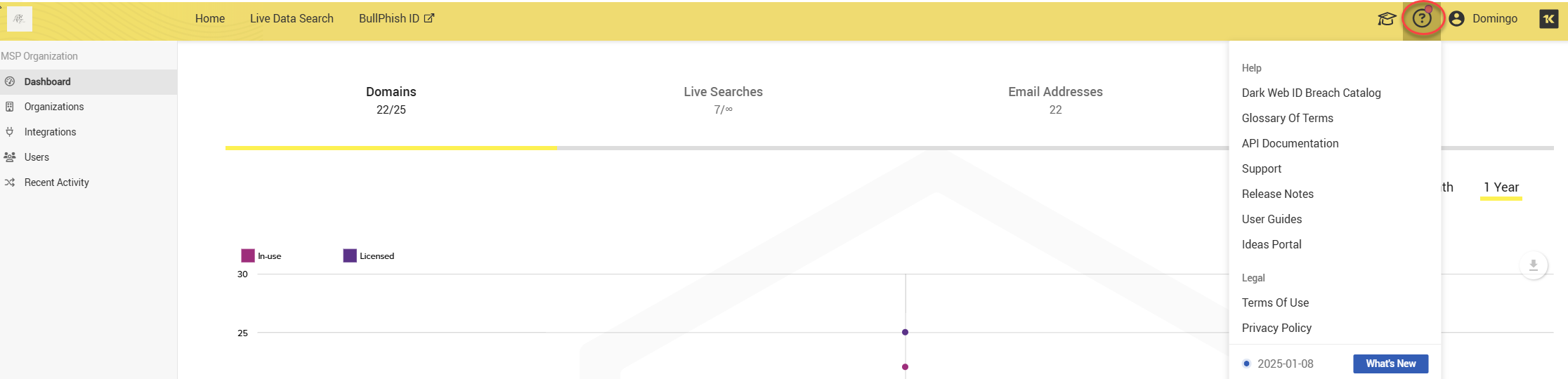Select the 1 Year time range tab
The image size is (1568, 379).
[1501, 187]
